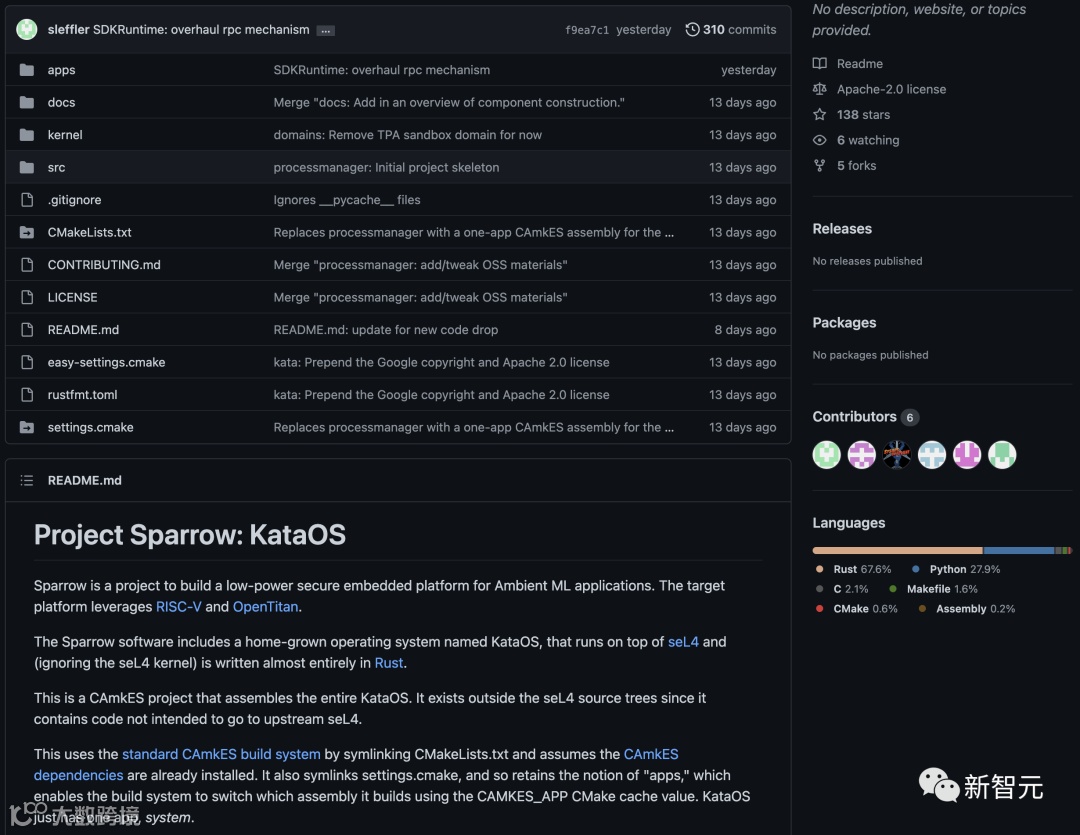The height and width of the screenshot is (835, 1080).
Task: Click the .gitignore file icon
Action: point(27,200)
